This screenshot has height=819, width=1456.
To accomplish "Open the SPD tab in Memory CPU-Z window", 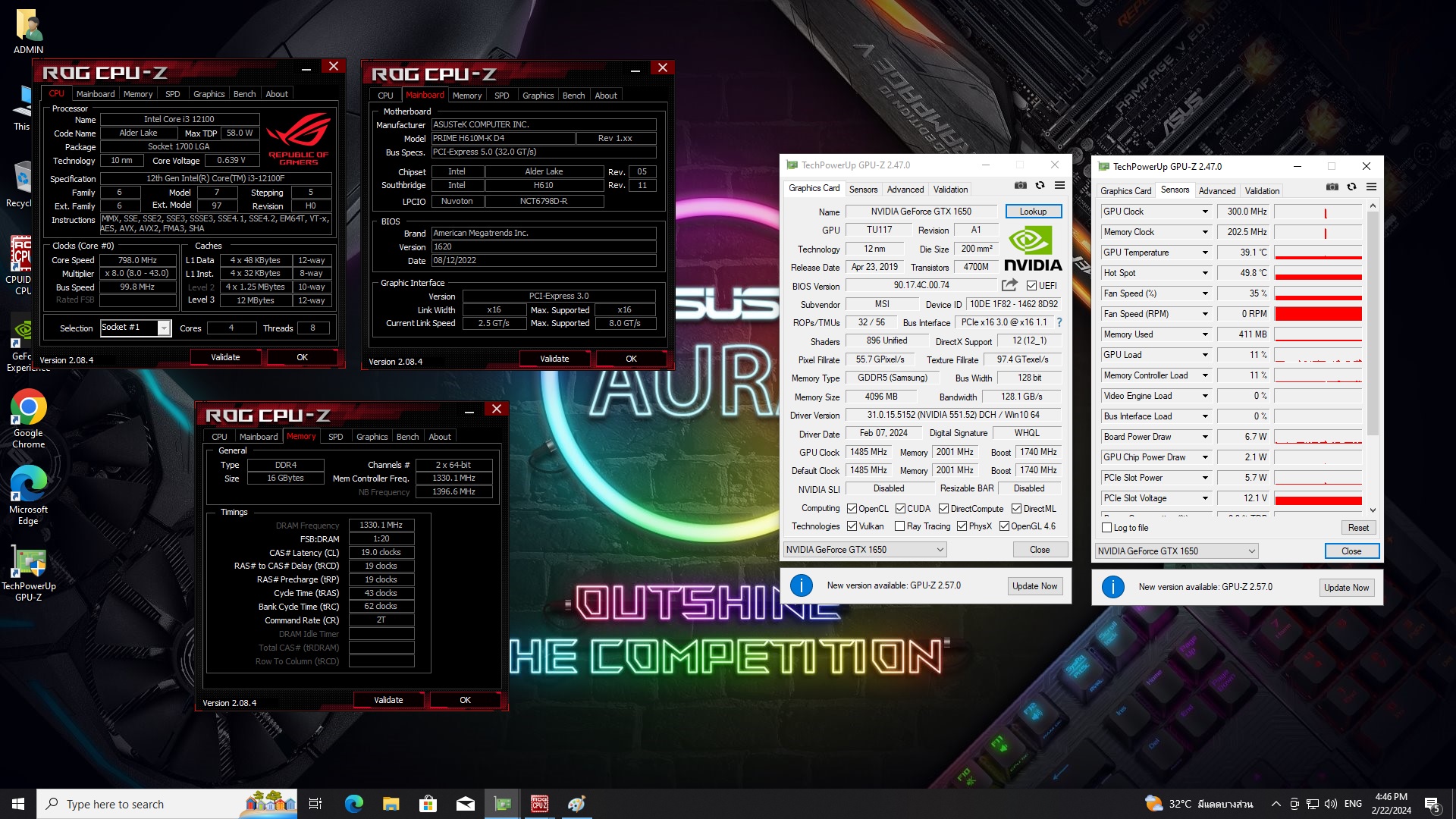I will coord(335,437).
